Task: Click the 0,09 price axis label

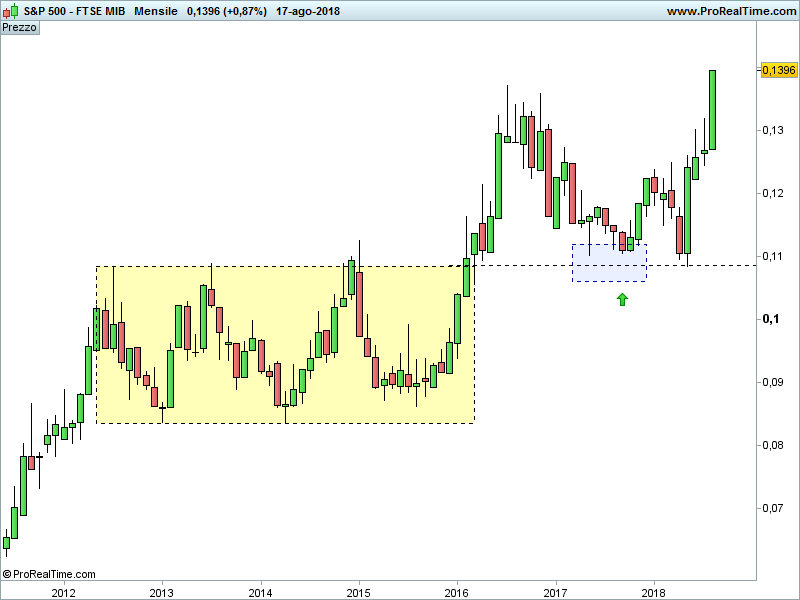Action: tap(773, 382)
